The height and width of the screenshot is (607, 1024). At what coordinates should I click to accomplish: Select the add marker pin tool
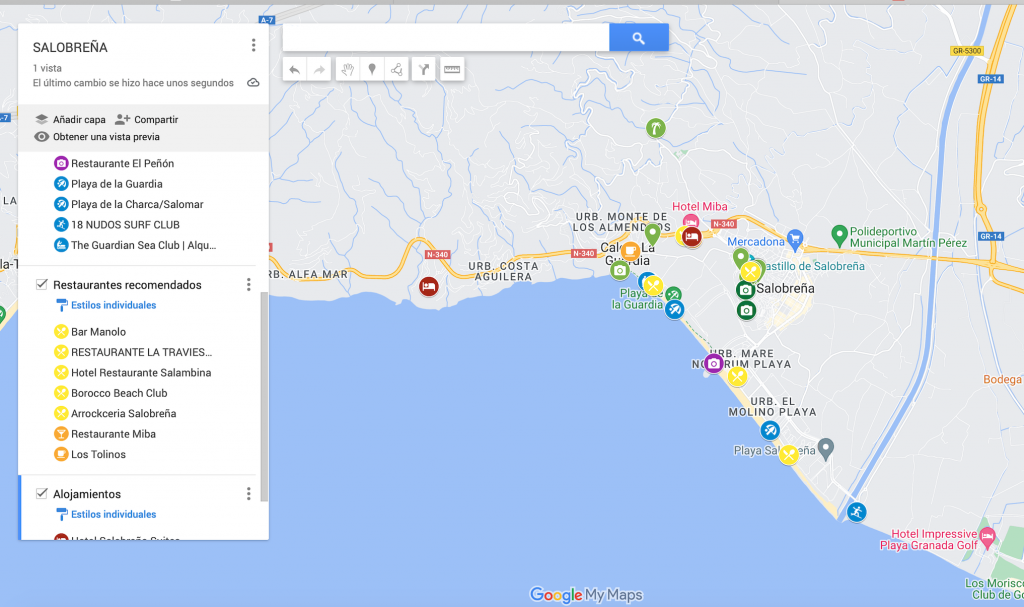(372, 69)
